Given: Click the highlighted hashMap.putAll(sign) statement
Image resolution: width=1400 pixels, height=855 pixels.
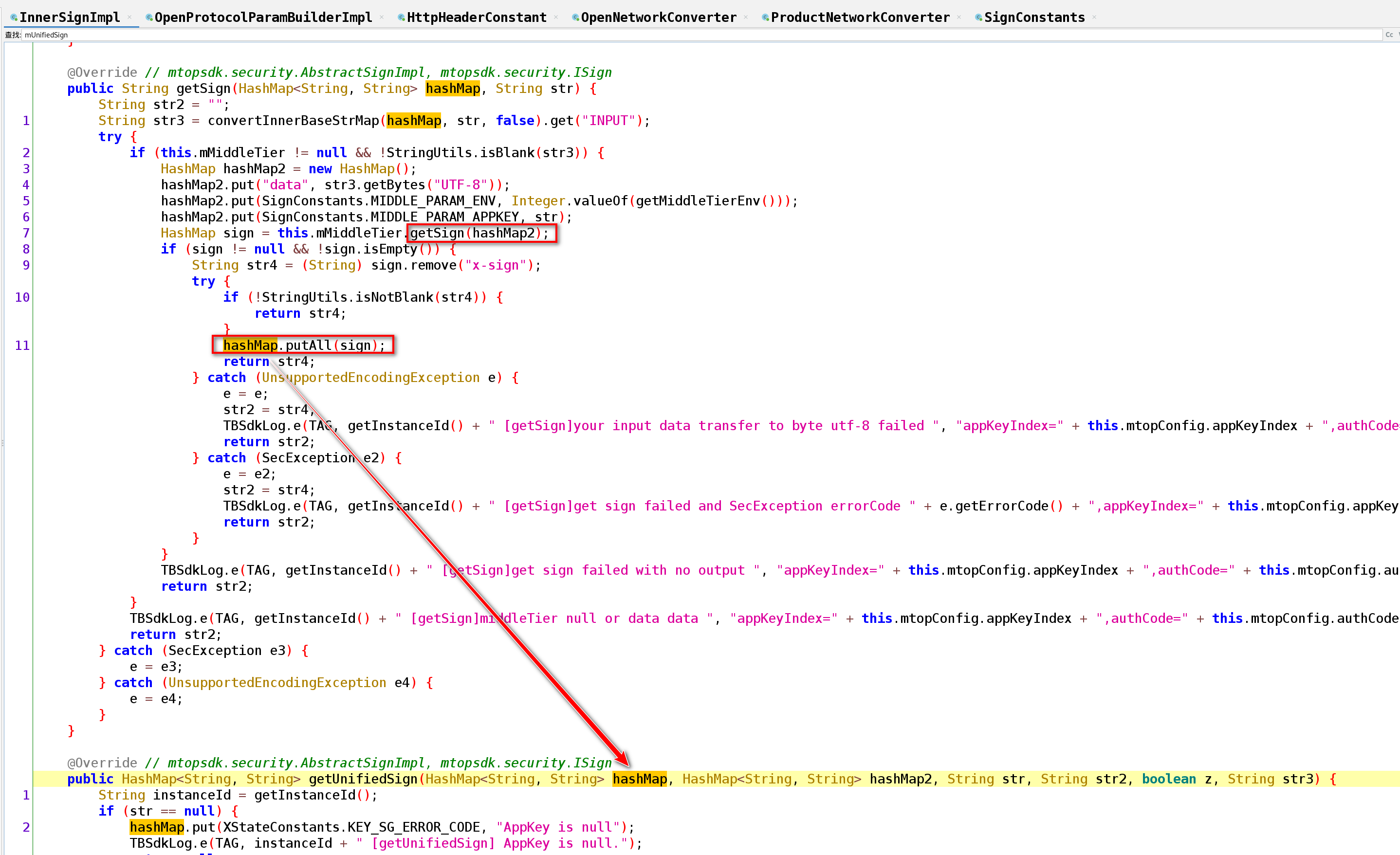Looking at the screenshot, I should (x=303, y=346).
